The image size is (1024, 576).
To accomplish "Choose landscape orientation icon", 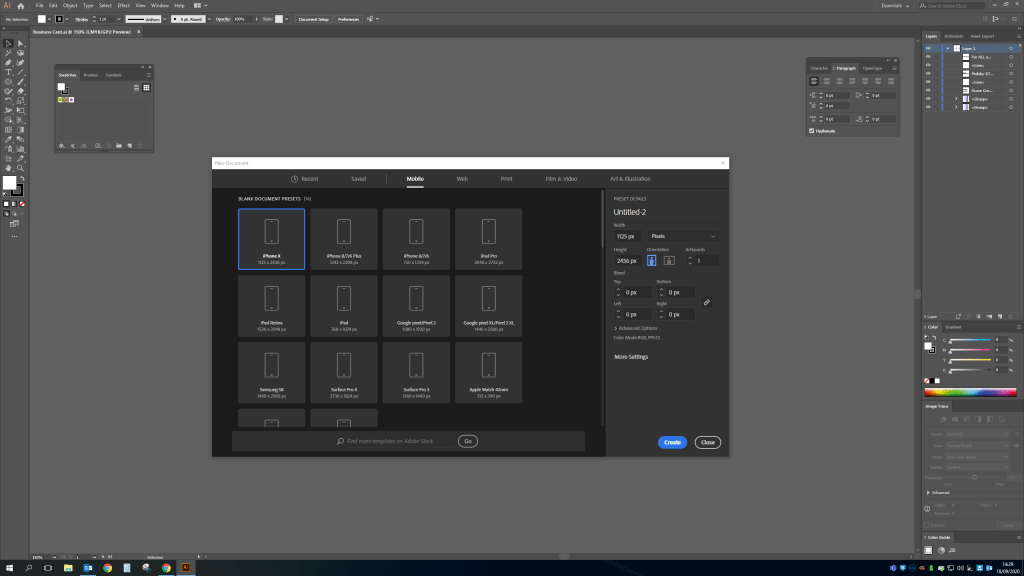I will pos(669,260).
